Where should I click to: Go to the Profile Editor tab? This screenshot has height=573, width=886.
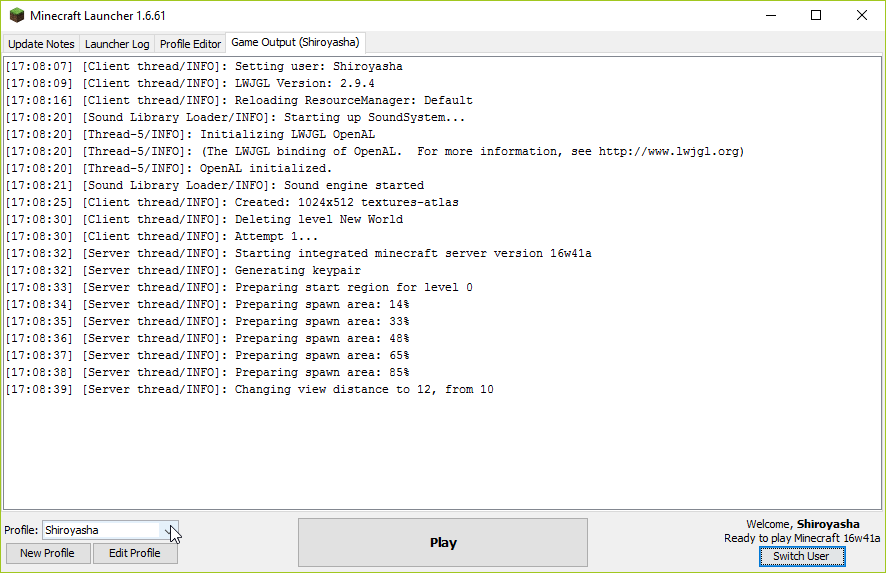coord(190,44)
